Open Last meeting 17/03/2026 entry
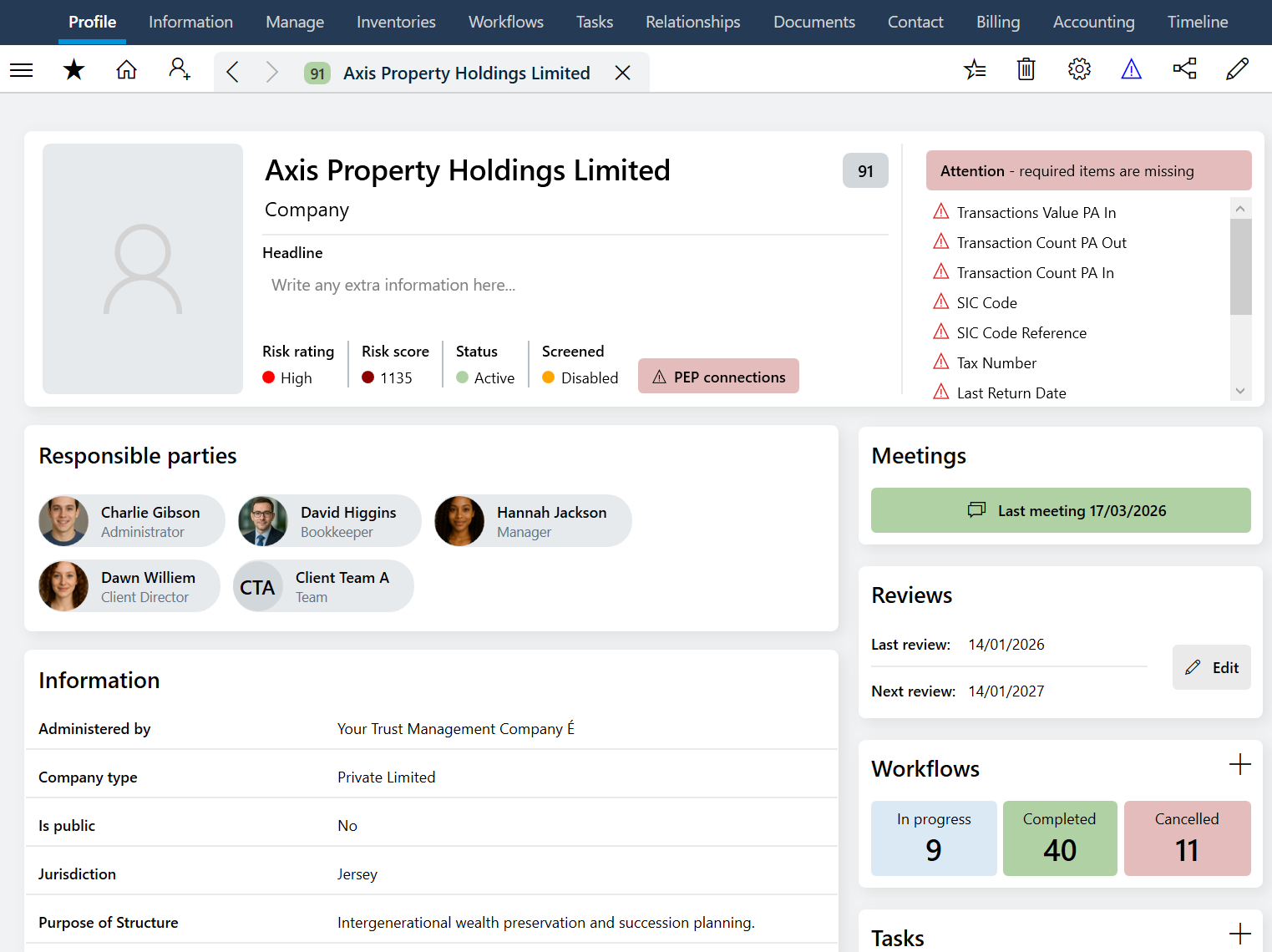This screenshot has height=952, width=1272. (1061, 510)
